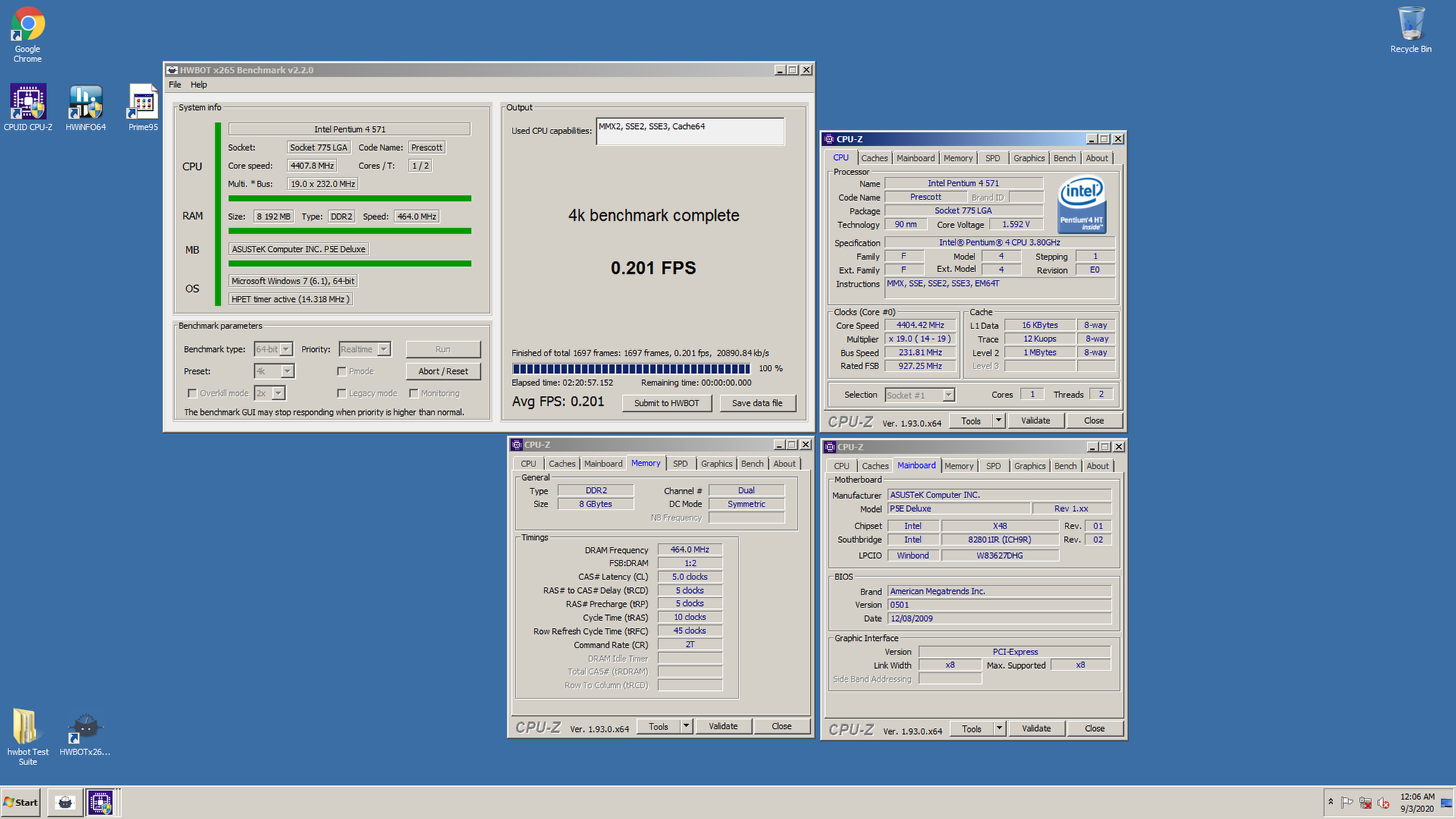This screenshot has height=819, width=1456.
Task: Click Close in Memory CPU-Z window
Action: pyautogui.click(x=781, y=726)
